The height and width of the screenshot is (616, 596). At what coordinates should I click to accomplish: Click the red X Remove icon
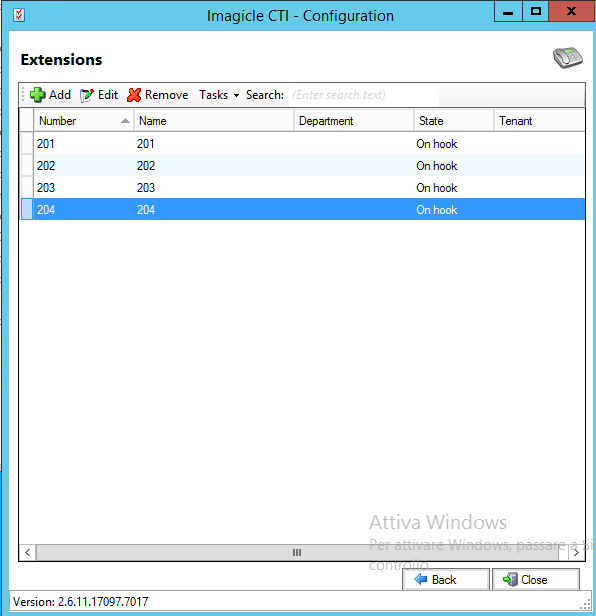[134, 95]
